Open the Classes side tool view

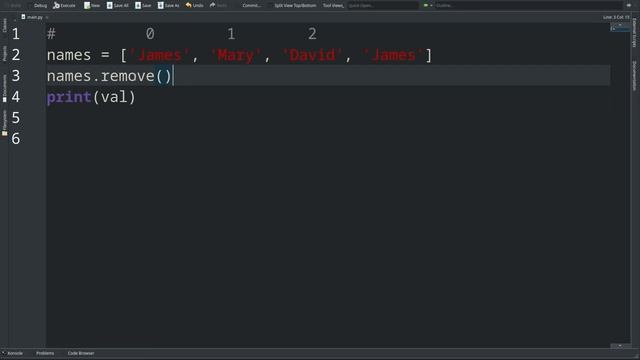[x=4, y=25]
